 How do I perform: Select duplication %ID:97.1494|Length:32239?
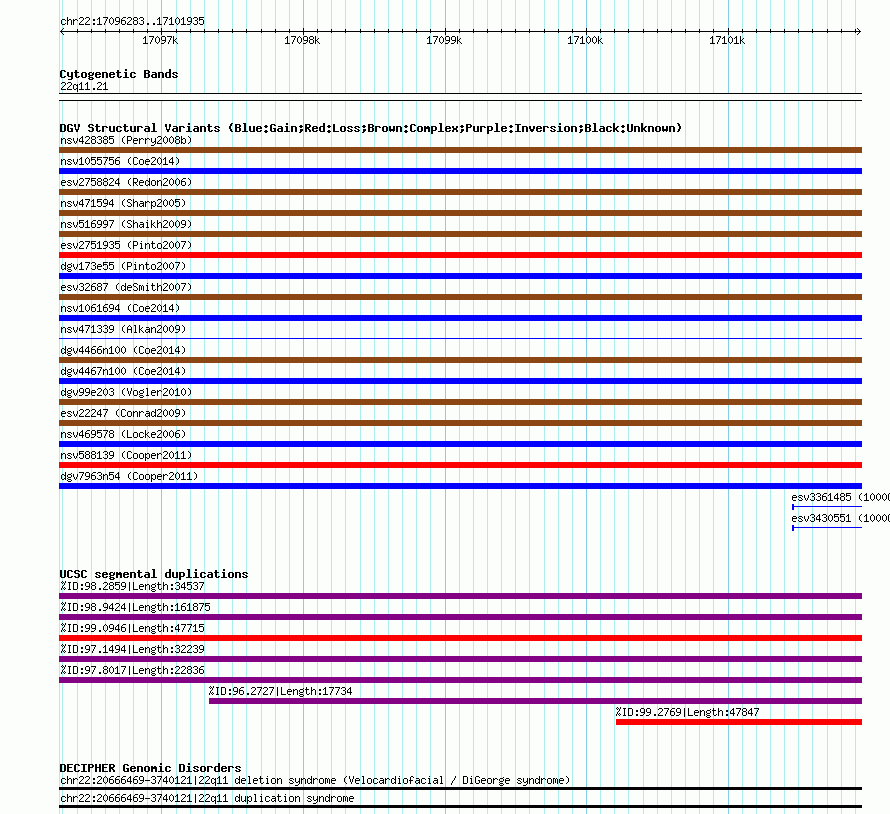point(132,649)
